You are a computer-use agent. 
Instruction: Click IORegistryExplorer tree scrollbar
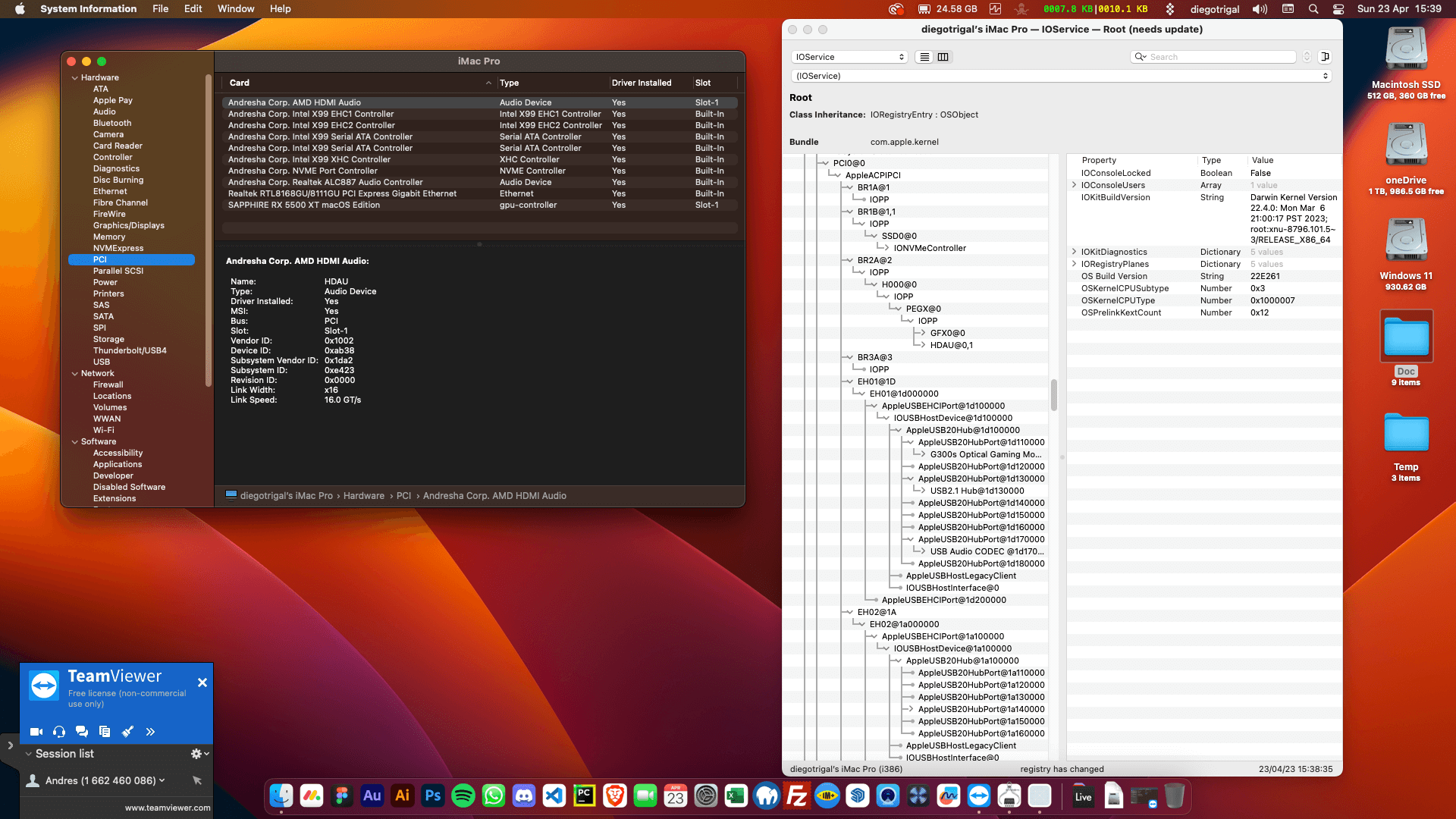click(x=1054, y=395)
